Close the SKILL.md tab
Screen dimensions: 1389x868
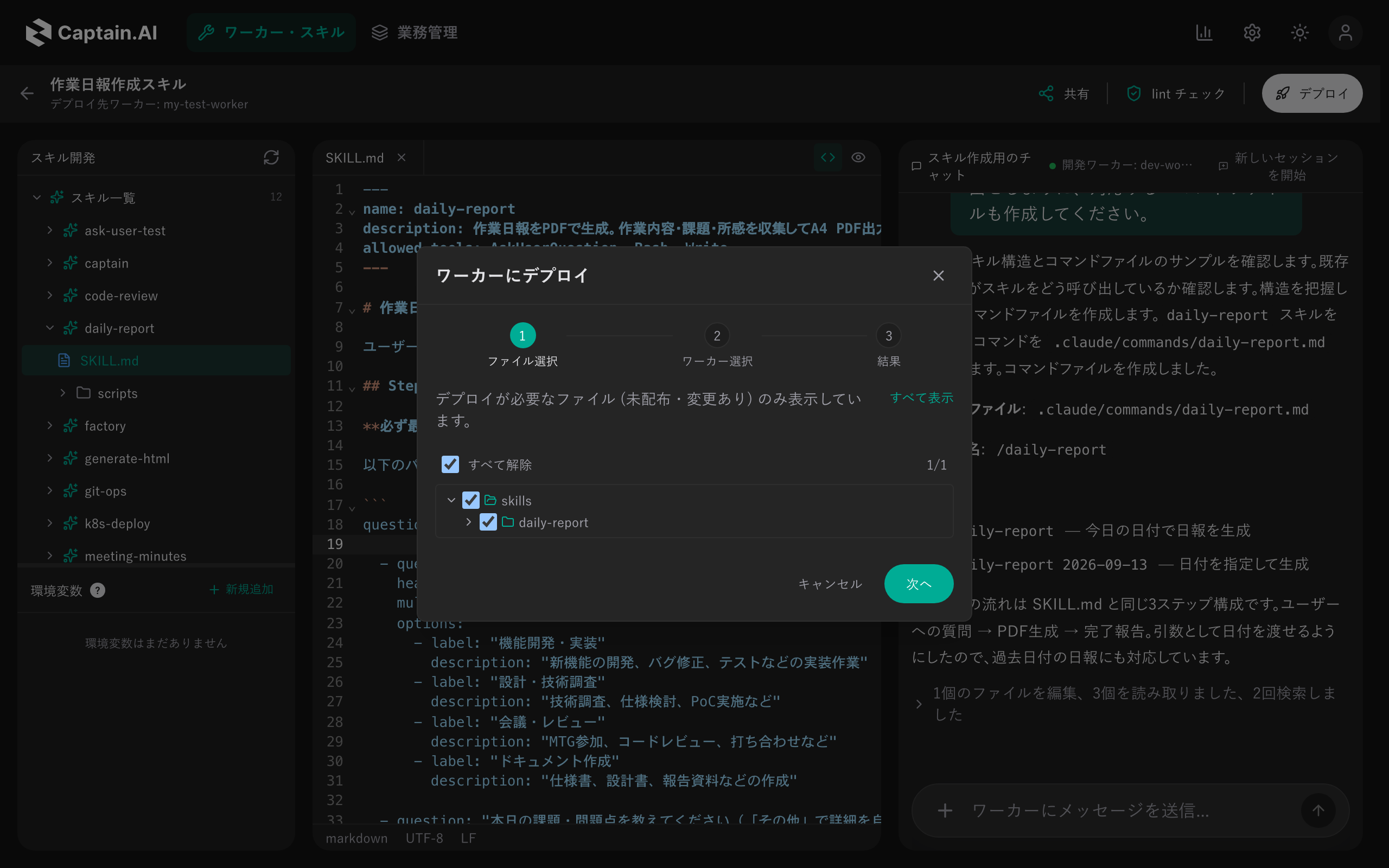[x=402, y=157]
